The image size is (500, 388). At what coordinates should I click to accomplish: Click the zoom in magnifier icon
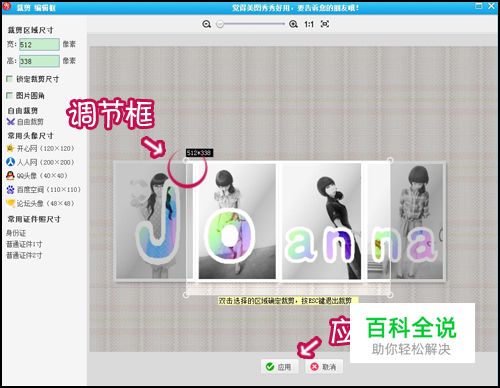pos(293,24)
